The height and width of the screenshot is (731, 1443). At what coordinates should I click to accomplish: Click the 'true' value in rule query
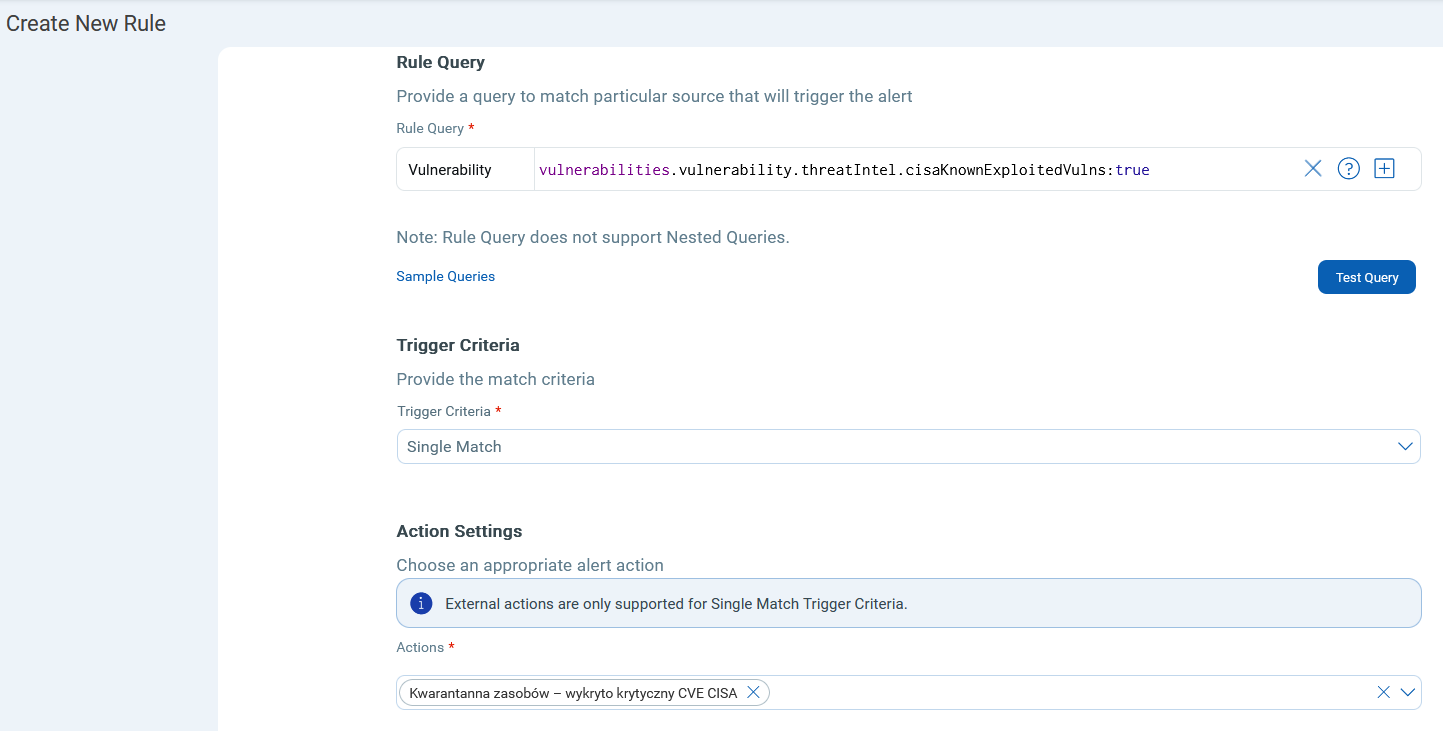point(1132,170)
